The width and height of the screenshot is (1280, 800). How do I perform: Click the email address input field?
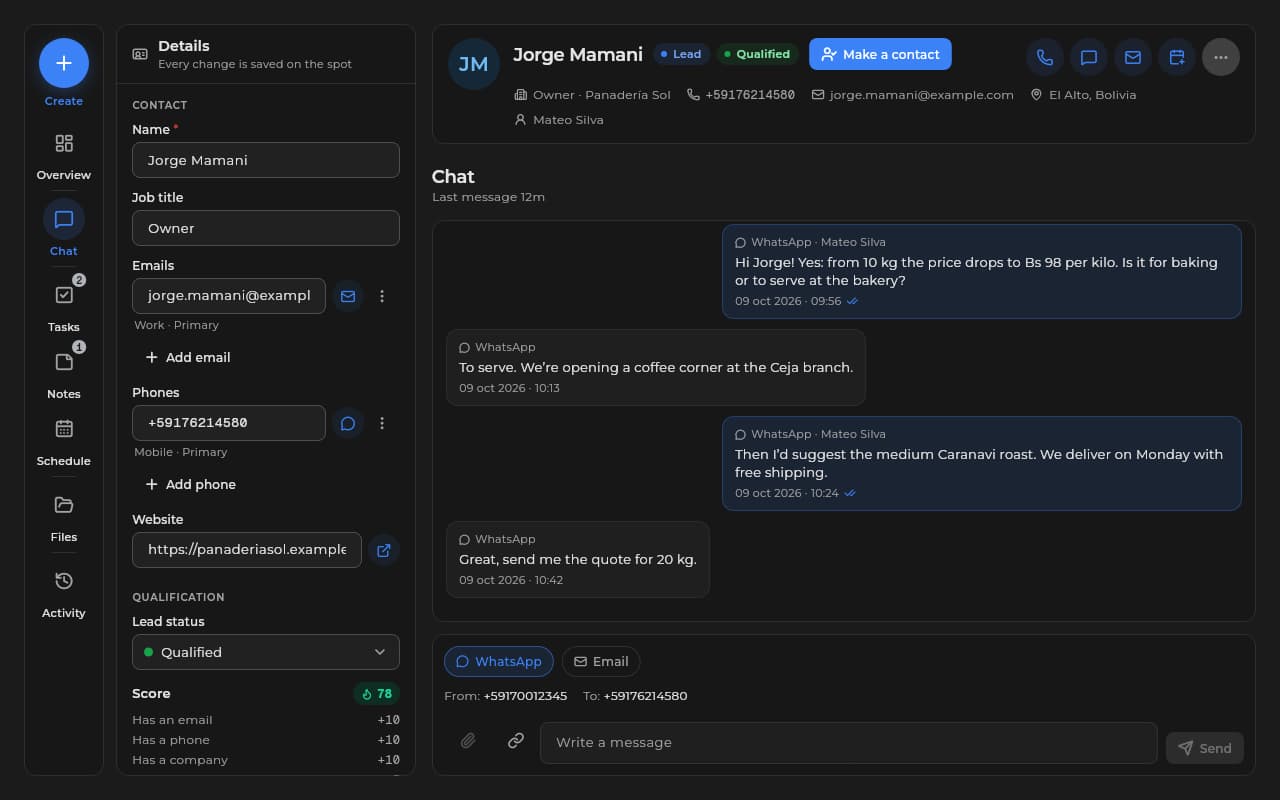pos(229,296)
